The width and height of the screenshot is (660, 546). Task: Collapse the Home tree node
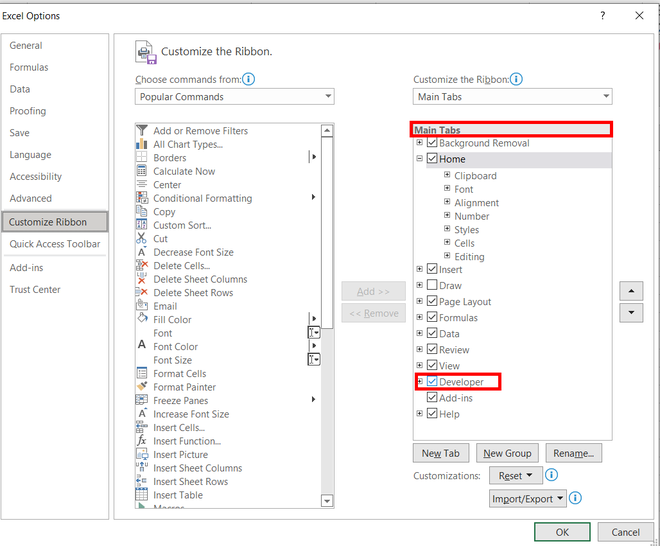[419, 159]
